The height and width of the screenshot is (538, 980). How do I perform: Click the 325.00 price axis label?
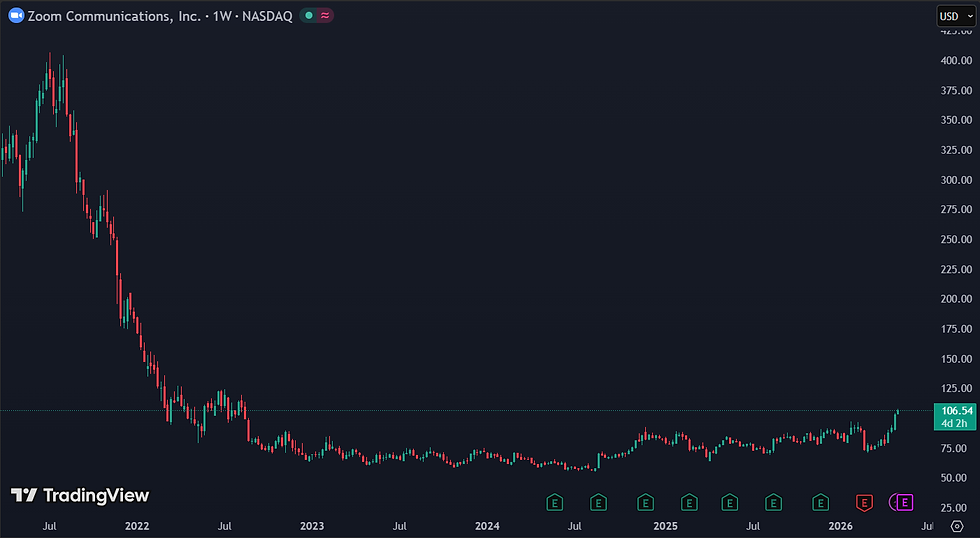(956, 150)
